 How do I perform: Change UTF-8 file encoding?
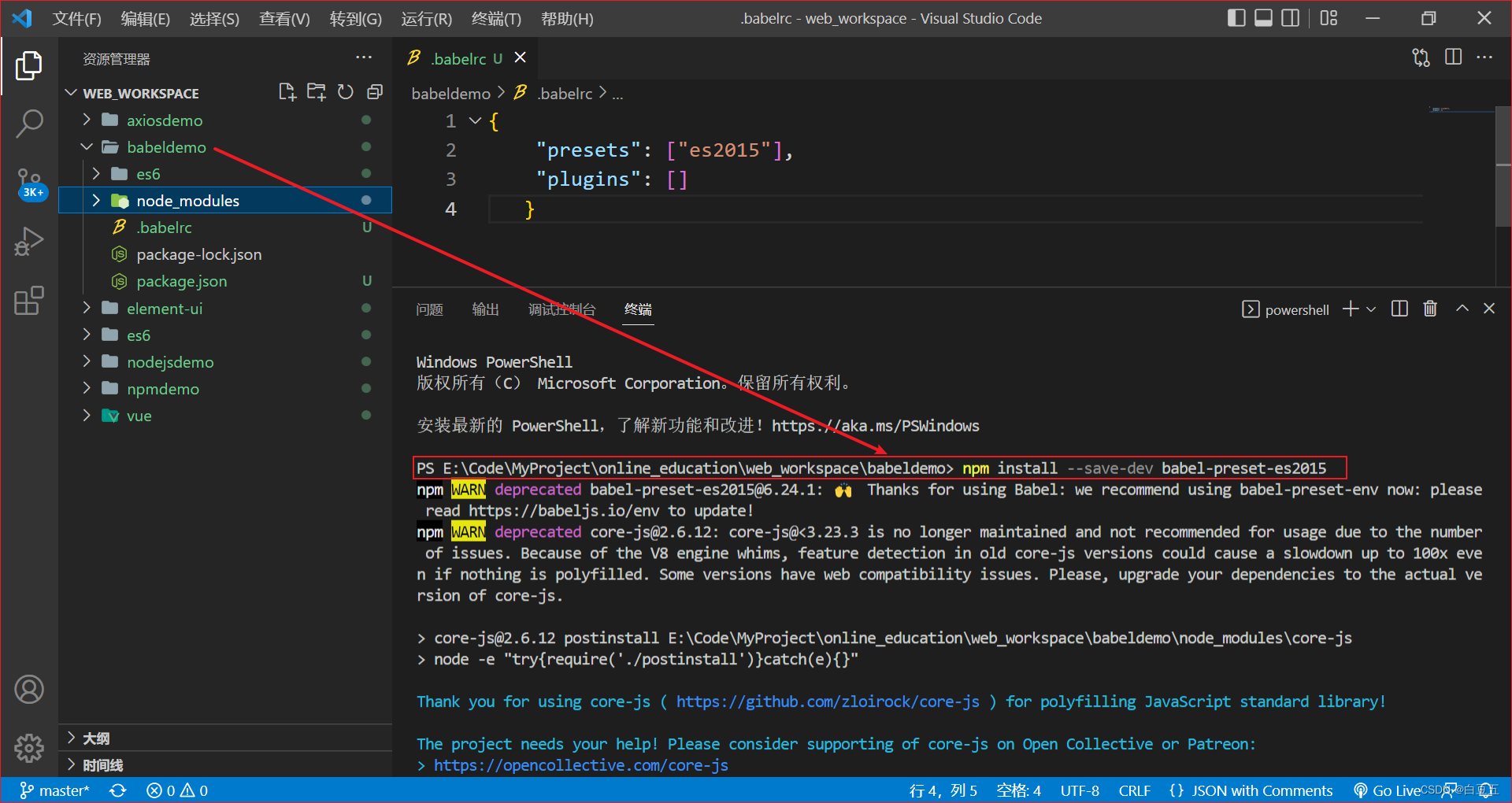tap(1080, 790)
